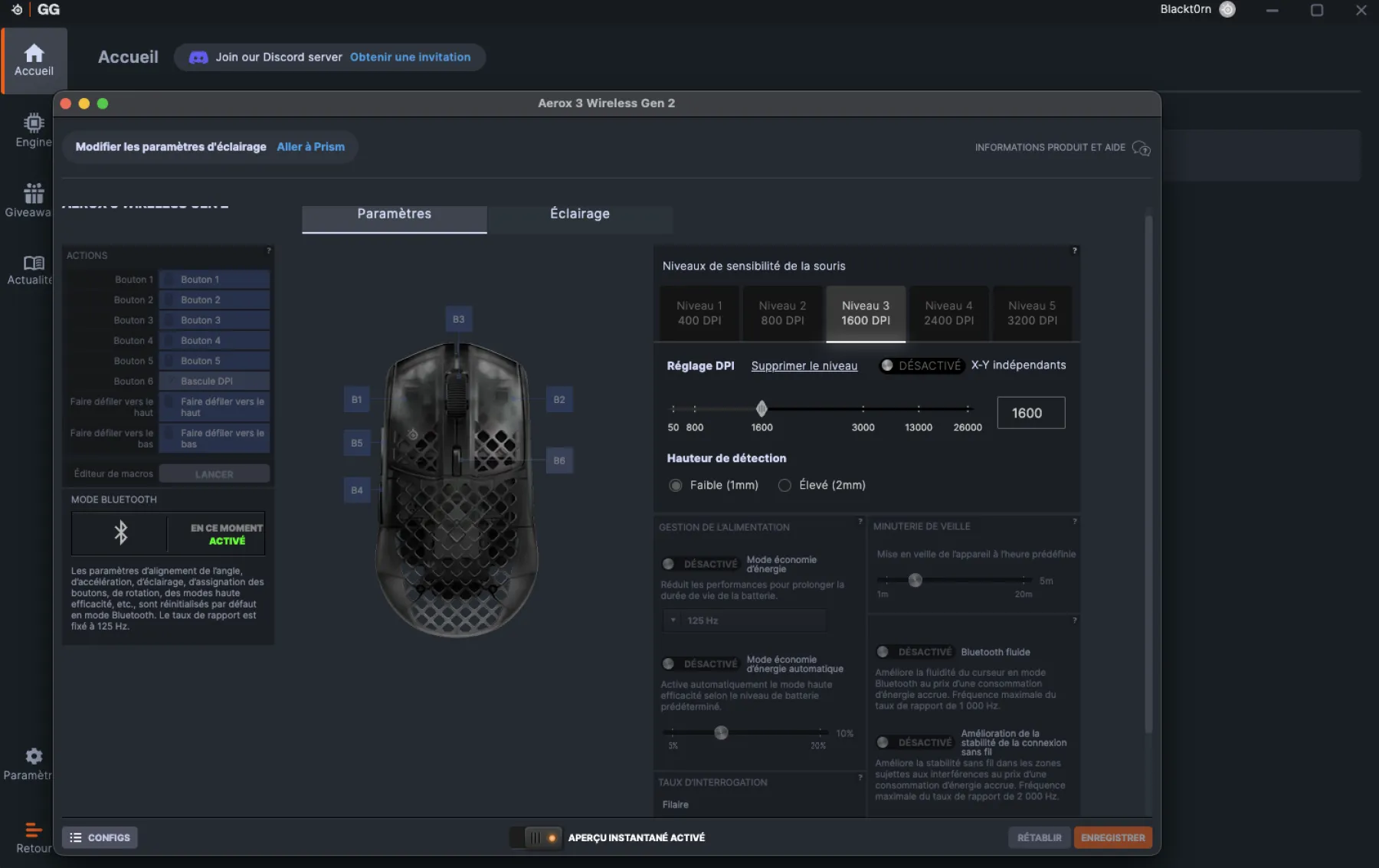Open the Bouton 1 action dropdown
The width and height of the screenshot is (1379, 868).
(214, 280)
